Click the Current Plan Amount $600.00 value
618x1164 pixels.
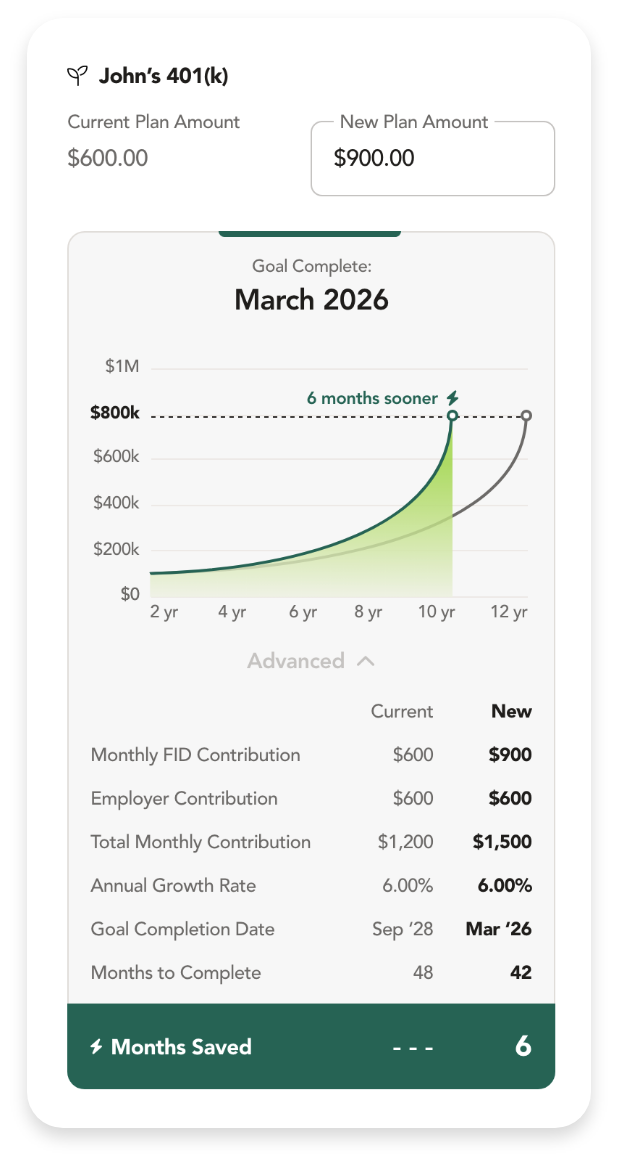click(x=108, y=158)
